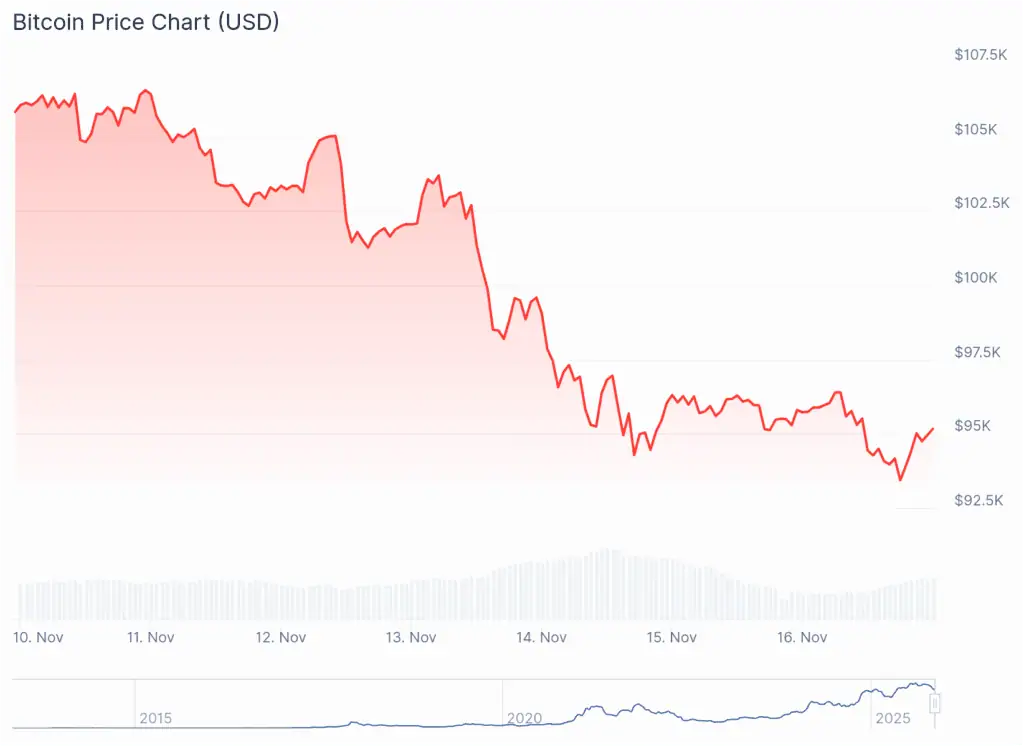Click the $100K price axis label
This screenshot has height=747, width=1024.
click(976, 278)
